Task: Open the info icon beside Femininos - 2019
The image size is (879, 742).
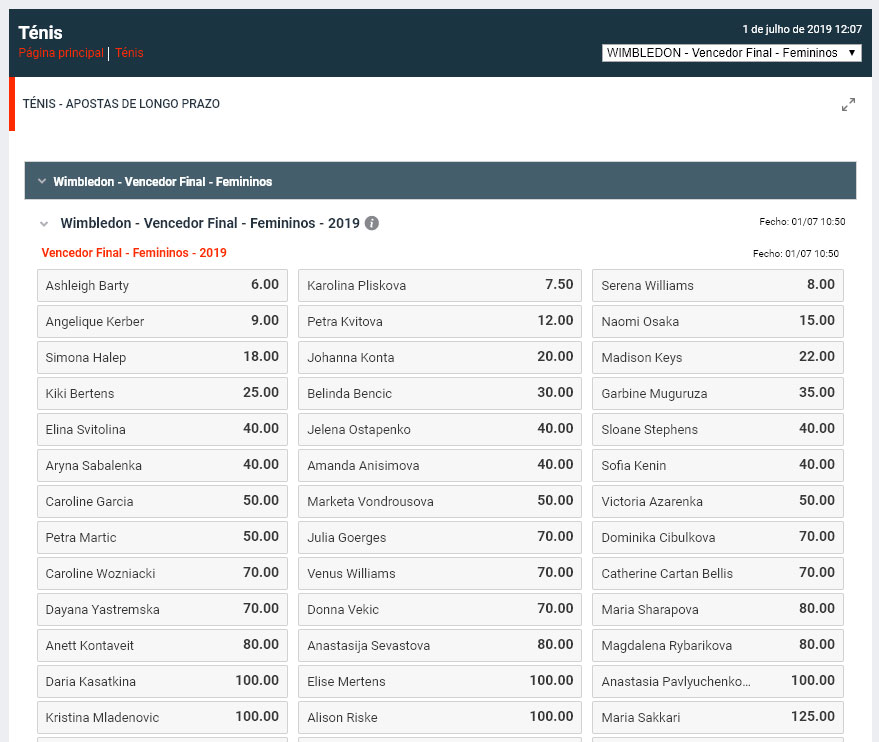Action: (x=372, y=223)
